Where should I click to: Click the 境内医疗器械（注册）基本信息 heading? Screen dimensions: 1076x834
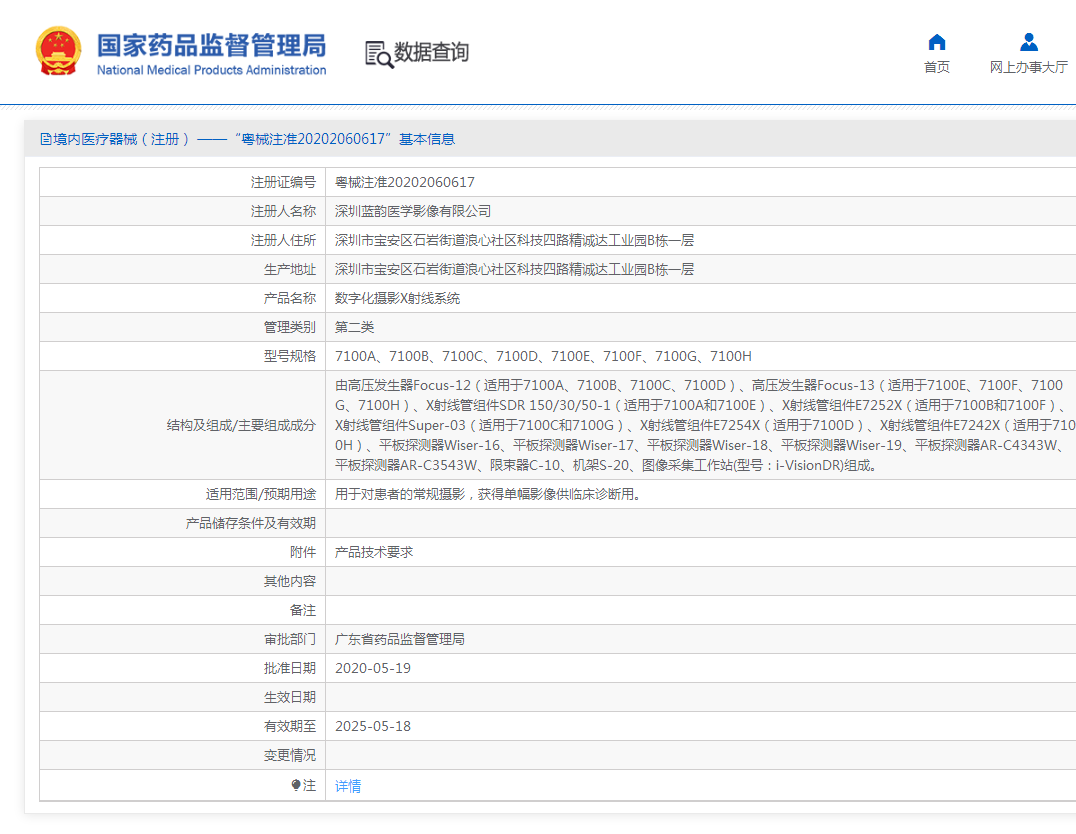(x=247, y=139)
